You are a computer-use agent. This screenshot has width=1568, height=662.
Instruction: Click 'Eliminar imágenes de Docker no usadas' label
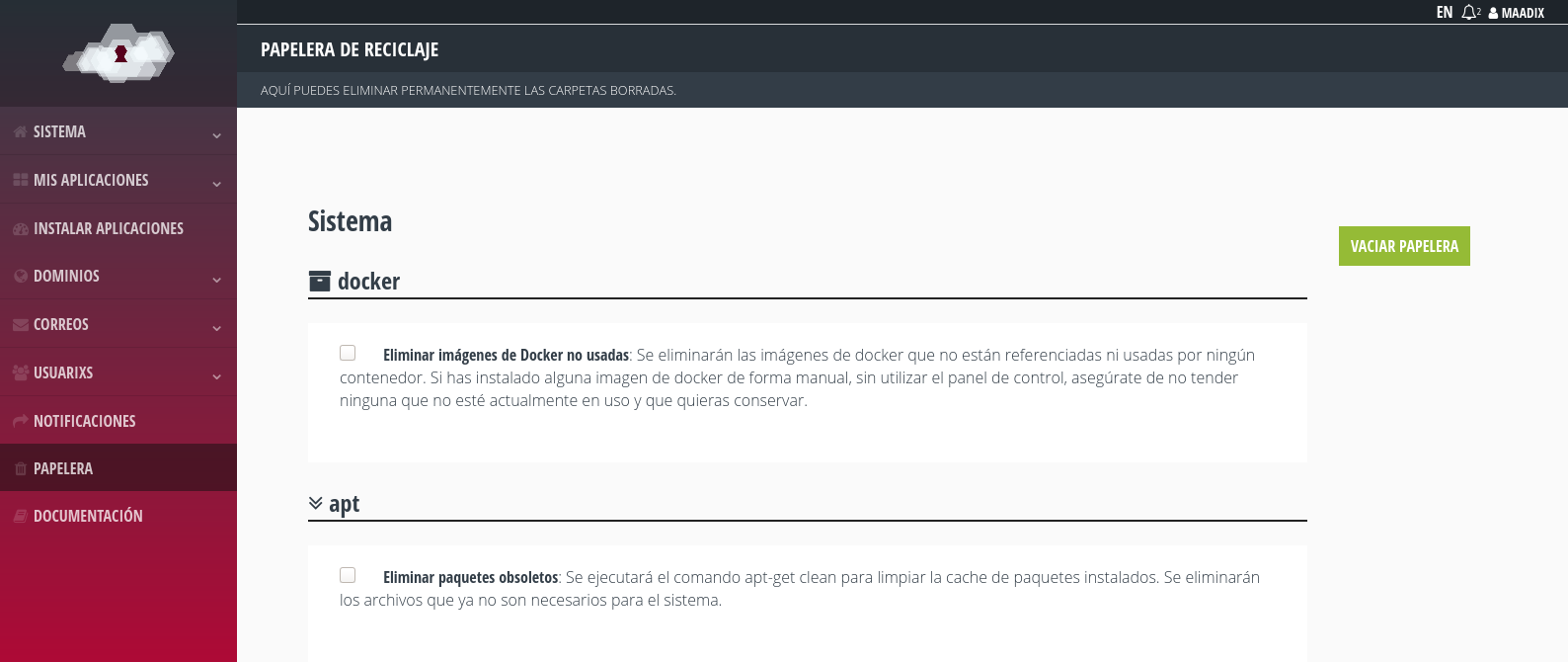coord(506,355)
